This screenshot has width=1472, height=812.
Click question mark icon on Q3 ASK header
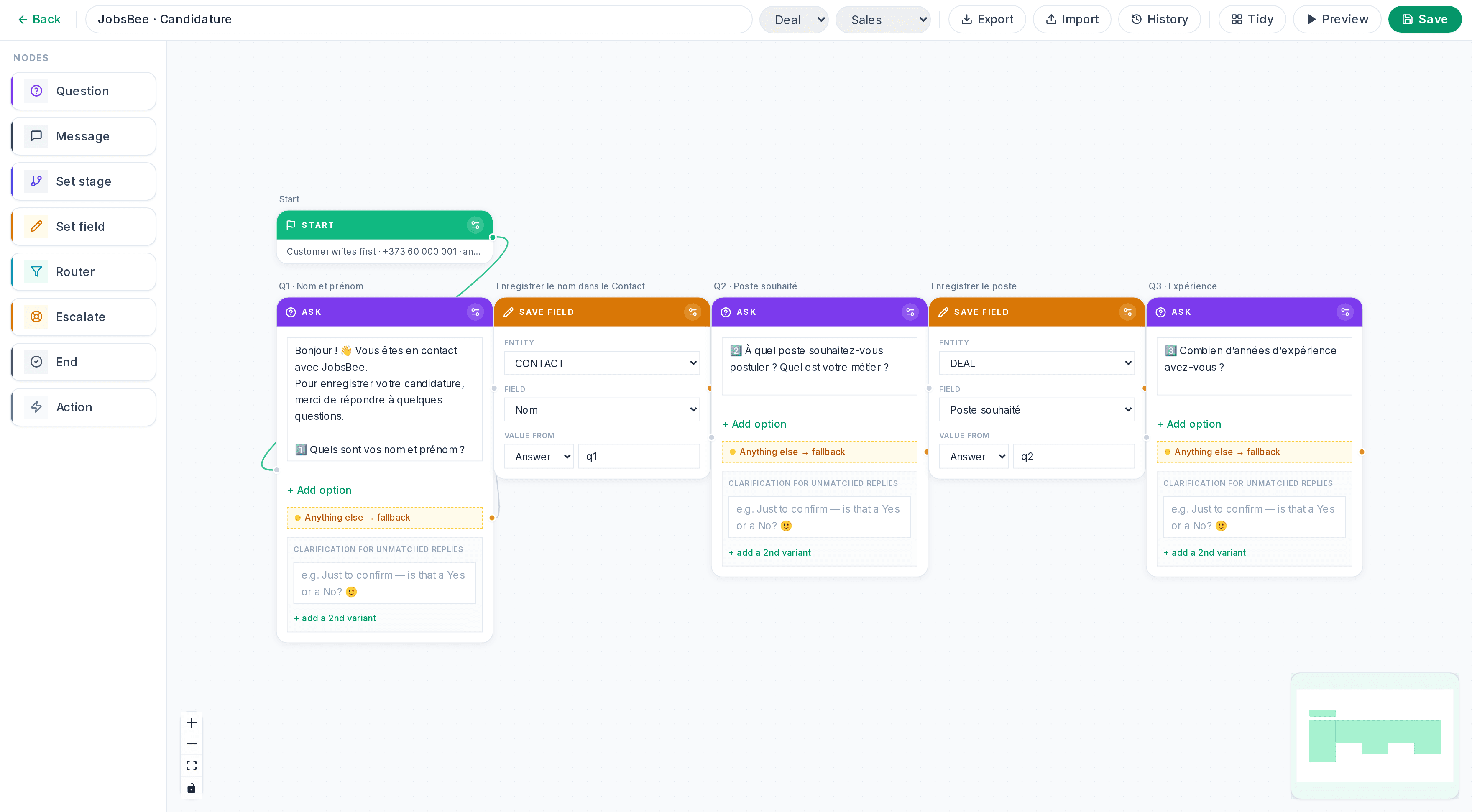1160,312
